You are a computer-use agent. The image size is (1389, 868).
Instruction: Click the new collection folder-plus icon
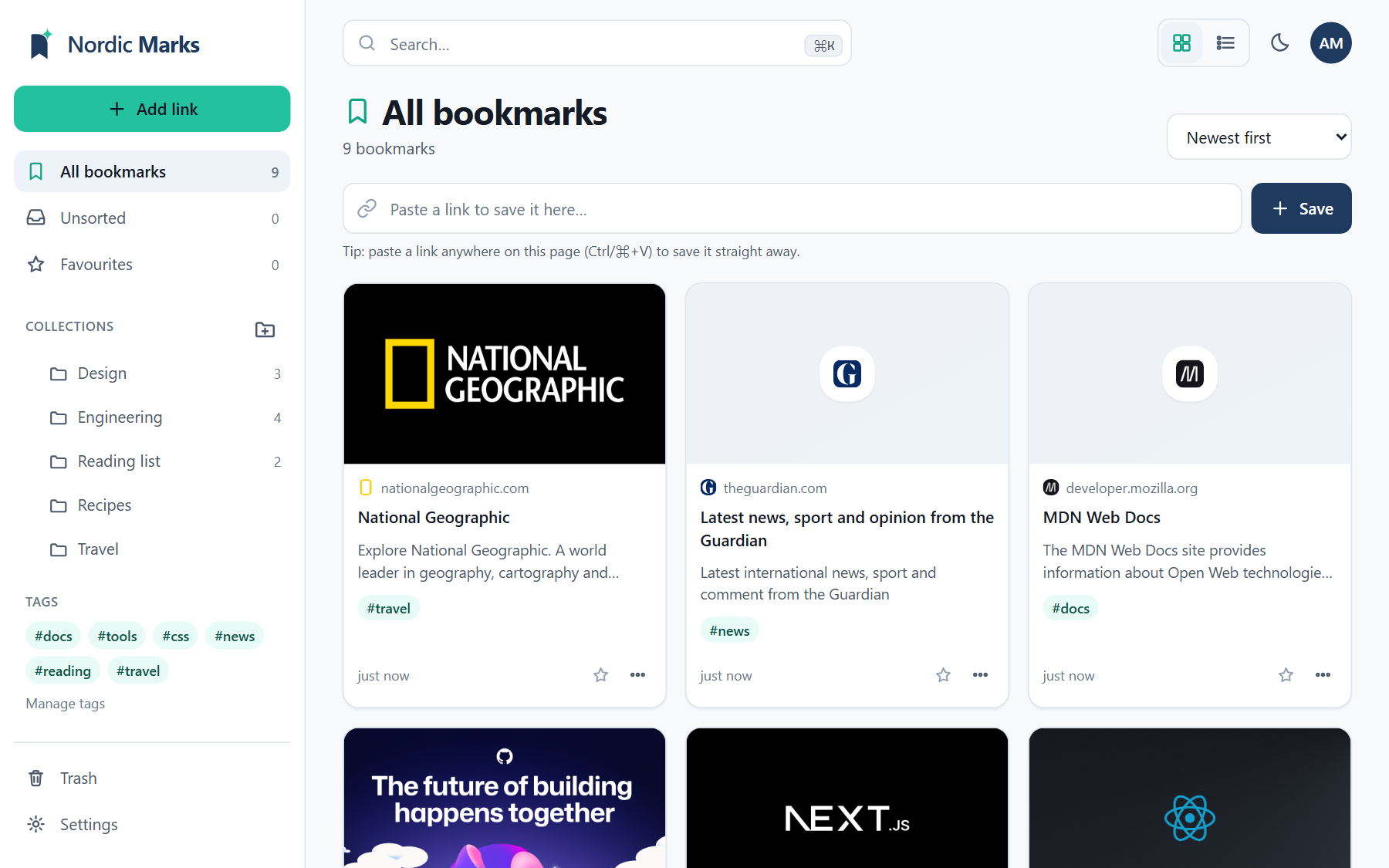coord(265,329)
